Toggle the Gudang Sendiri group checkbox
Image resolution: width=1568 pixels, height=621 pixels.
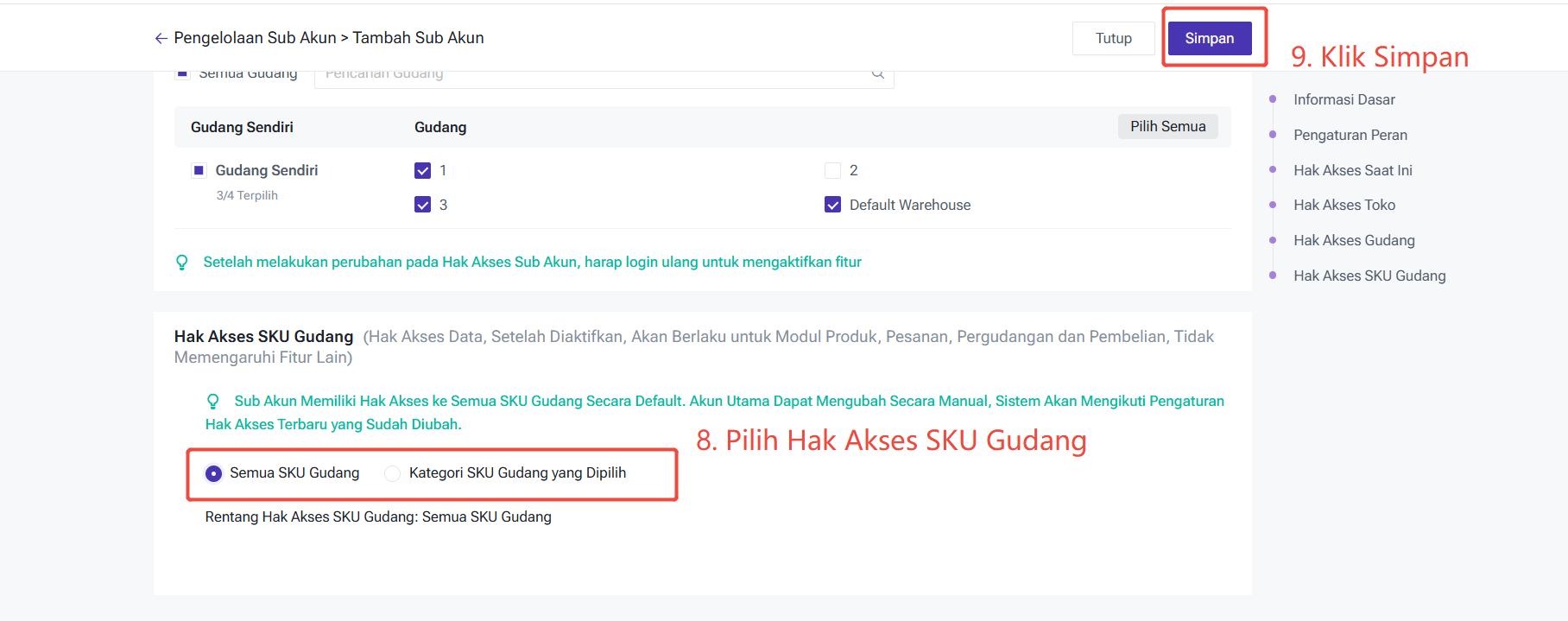point(199,171)
